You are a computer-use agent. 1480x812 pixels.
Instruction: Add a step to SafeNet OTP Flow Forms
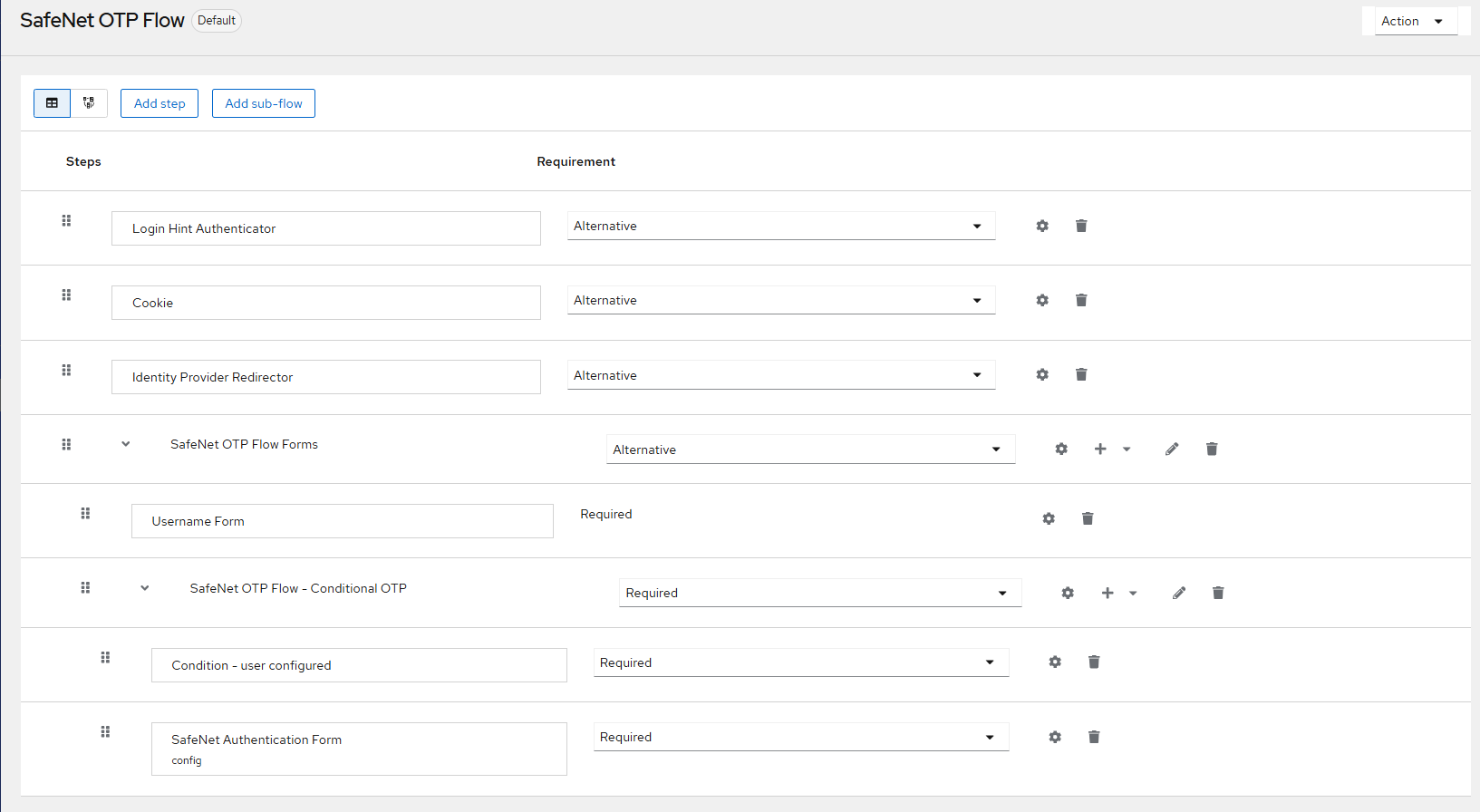click(1100, 449)
